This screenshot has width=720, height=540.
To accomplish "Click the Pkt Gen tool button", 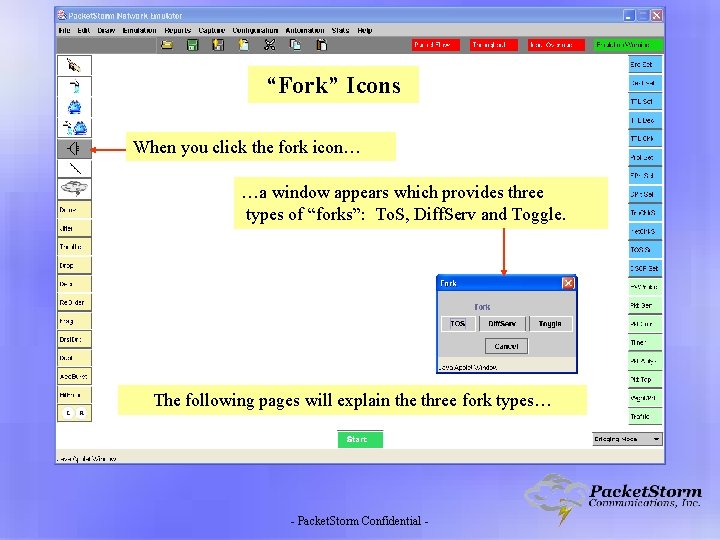I will coord(645,305).
